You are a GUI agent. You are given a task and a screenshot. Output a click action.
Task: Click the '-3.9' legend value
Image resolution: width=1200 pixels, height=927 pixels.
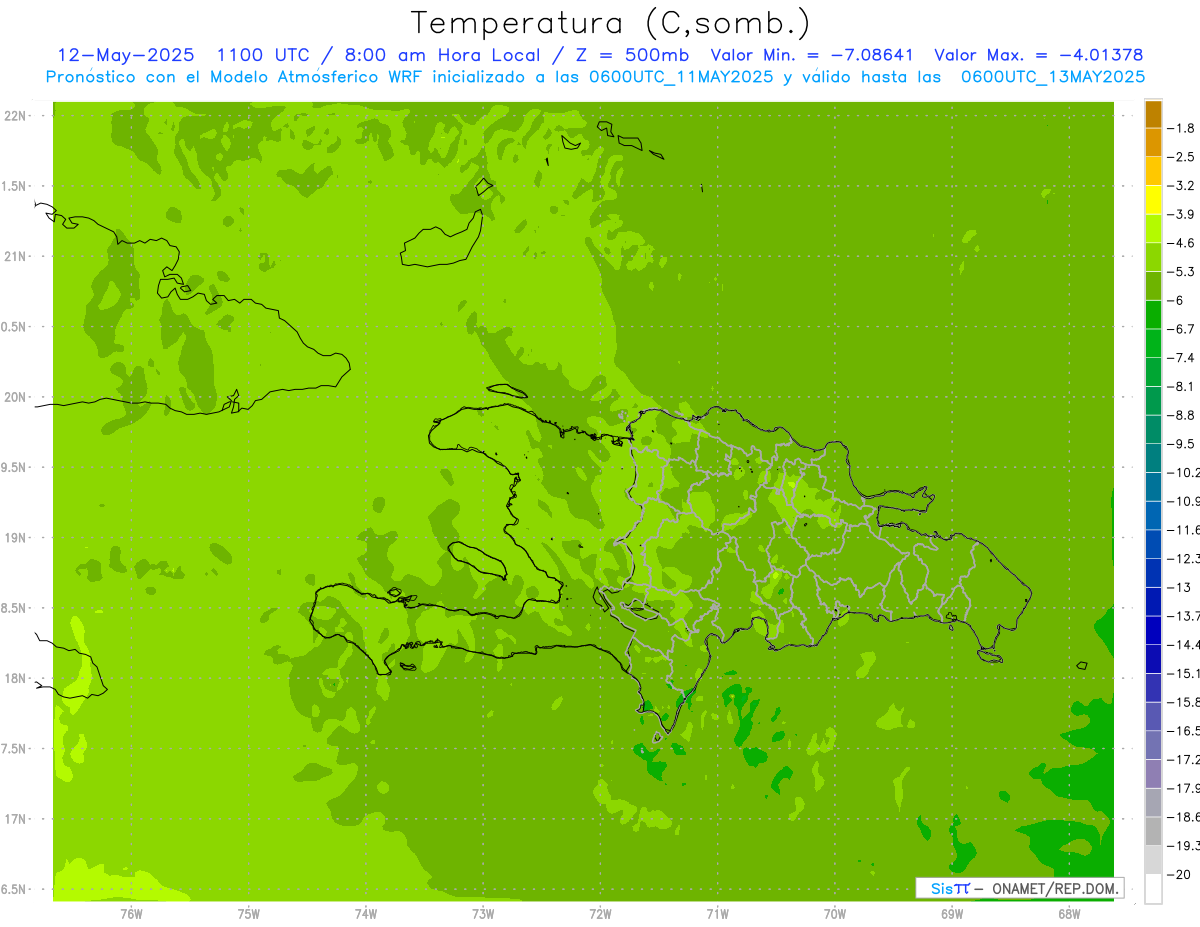tap(1181, 214)
